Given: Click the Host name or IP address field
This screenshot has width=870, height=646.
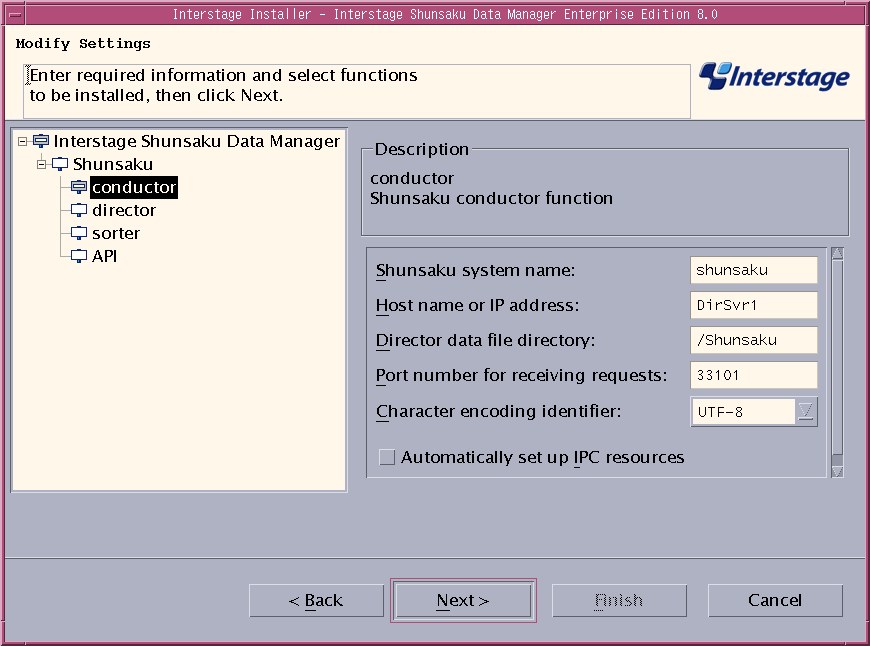Looking at the screenshot, I should click(753, 305).
